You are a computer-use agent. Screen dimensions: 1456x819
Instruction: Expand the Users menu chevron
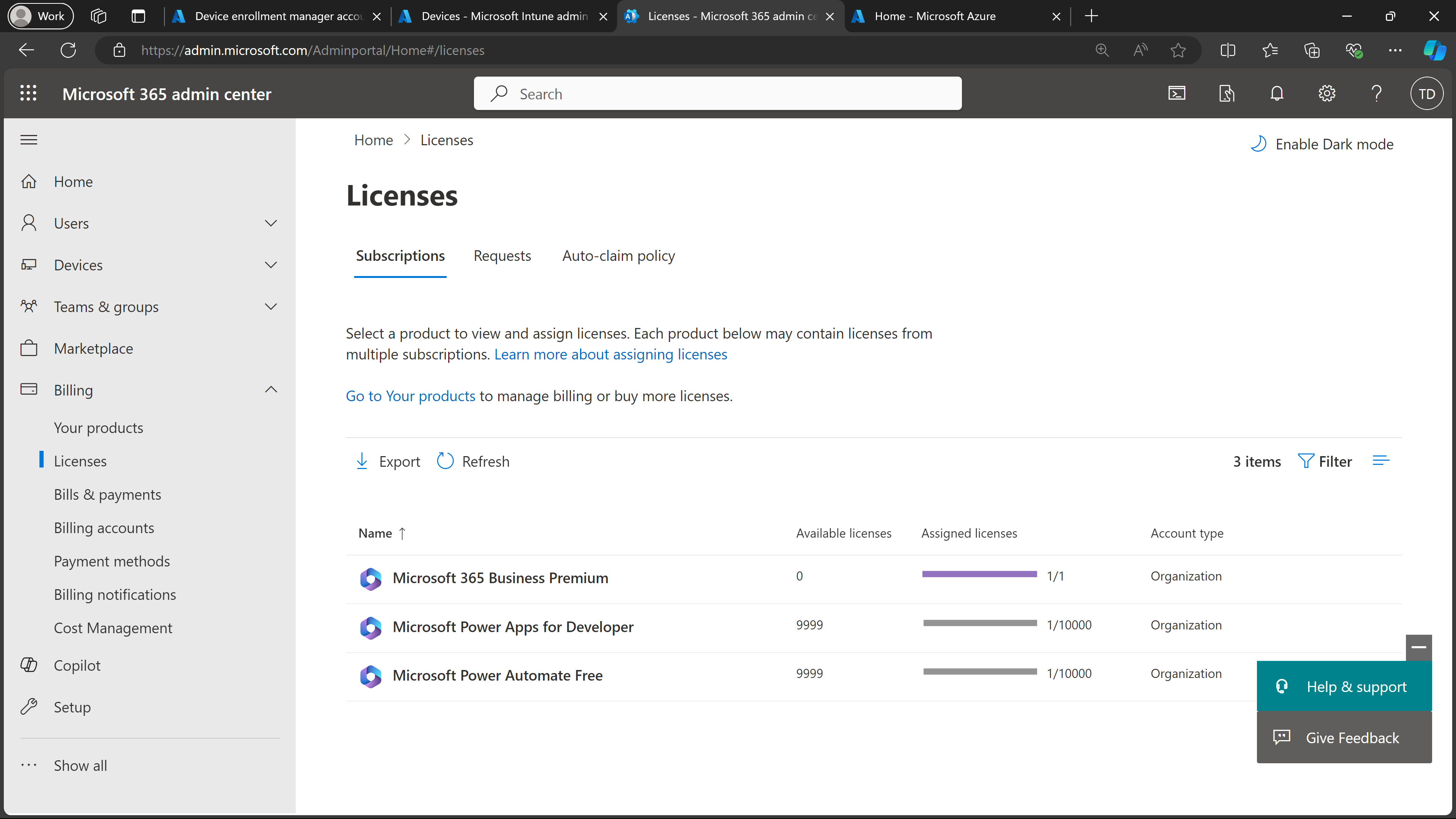[271, 223]
